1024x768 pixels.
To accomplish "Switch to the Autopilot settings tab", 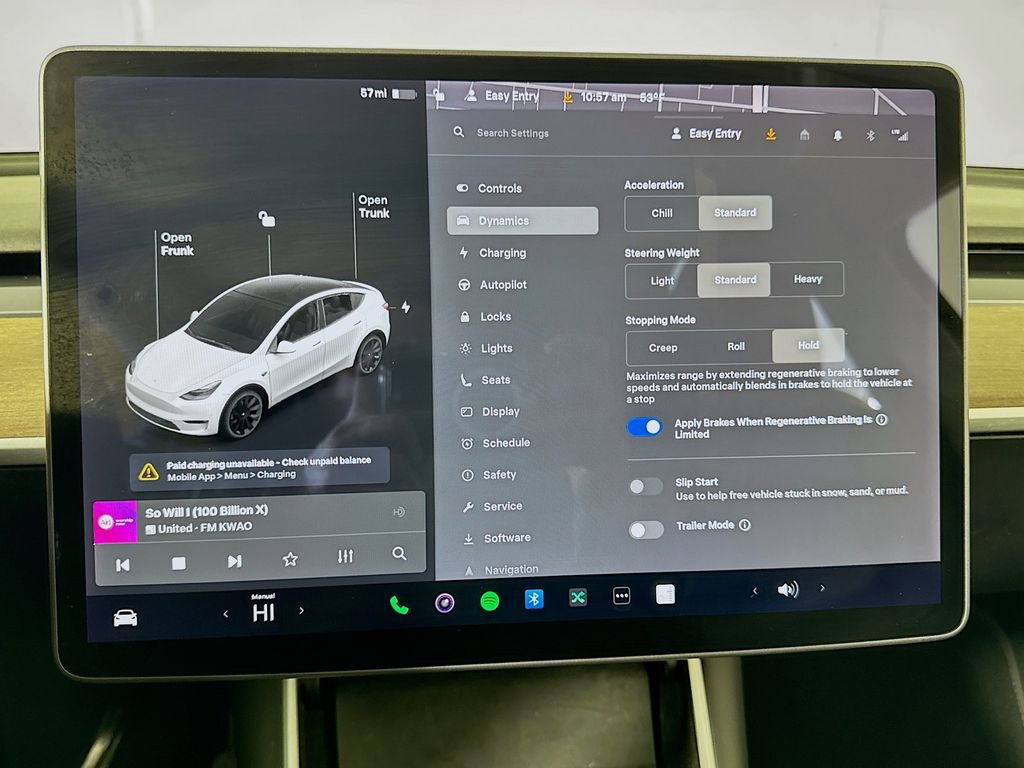I will click(x=505, y=284).
